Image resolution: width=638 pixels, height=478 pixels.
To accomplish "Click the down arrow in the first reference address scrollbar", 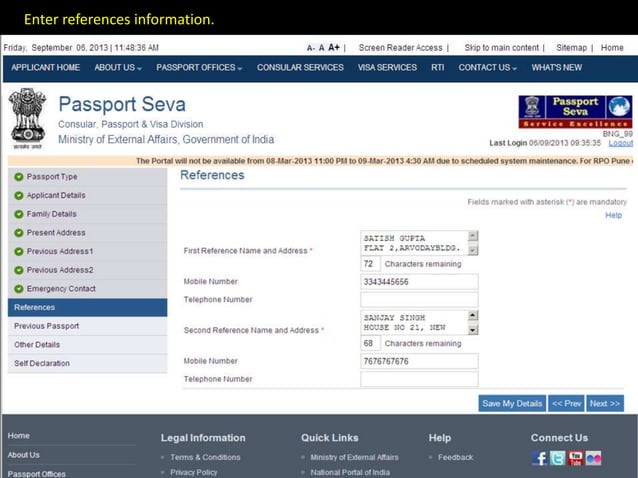I will (473, 250).
